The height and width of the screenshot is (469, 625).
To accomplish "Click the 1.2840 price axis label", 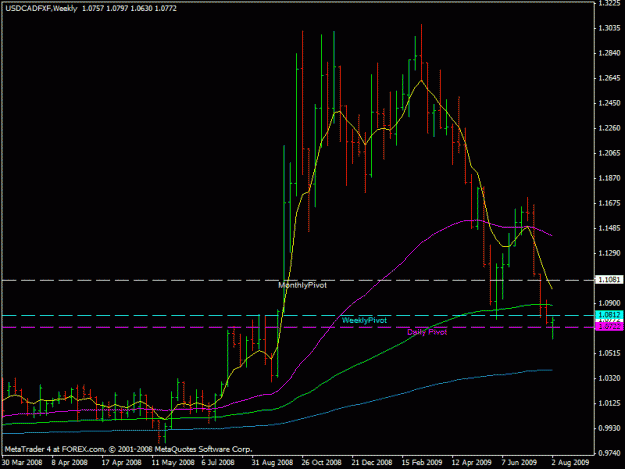I will coord(609,53).
